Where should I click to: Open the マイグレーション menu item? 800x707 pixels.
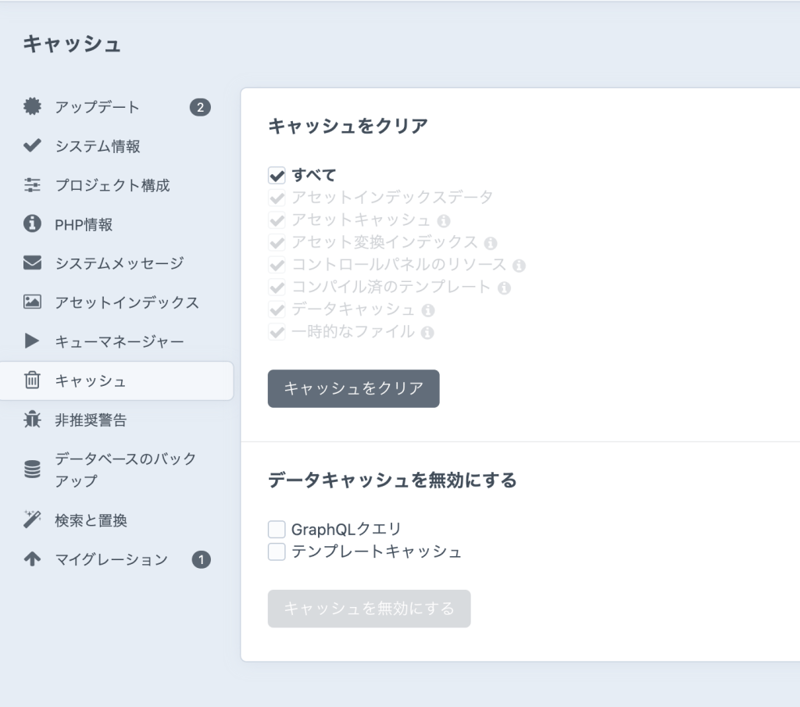[x=111, y=560]
